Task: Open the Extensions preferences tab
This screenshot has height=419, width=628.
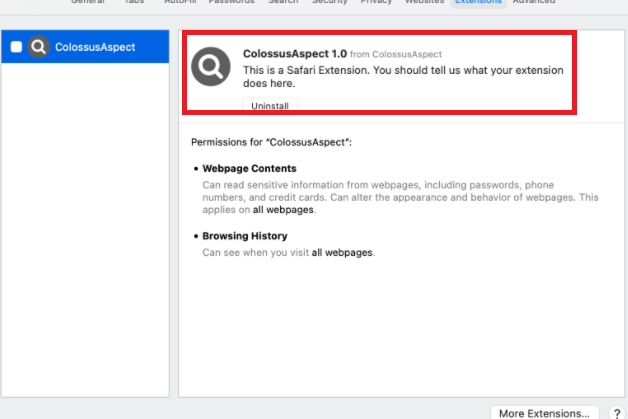Action: [x=478, y=2]
